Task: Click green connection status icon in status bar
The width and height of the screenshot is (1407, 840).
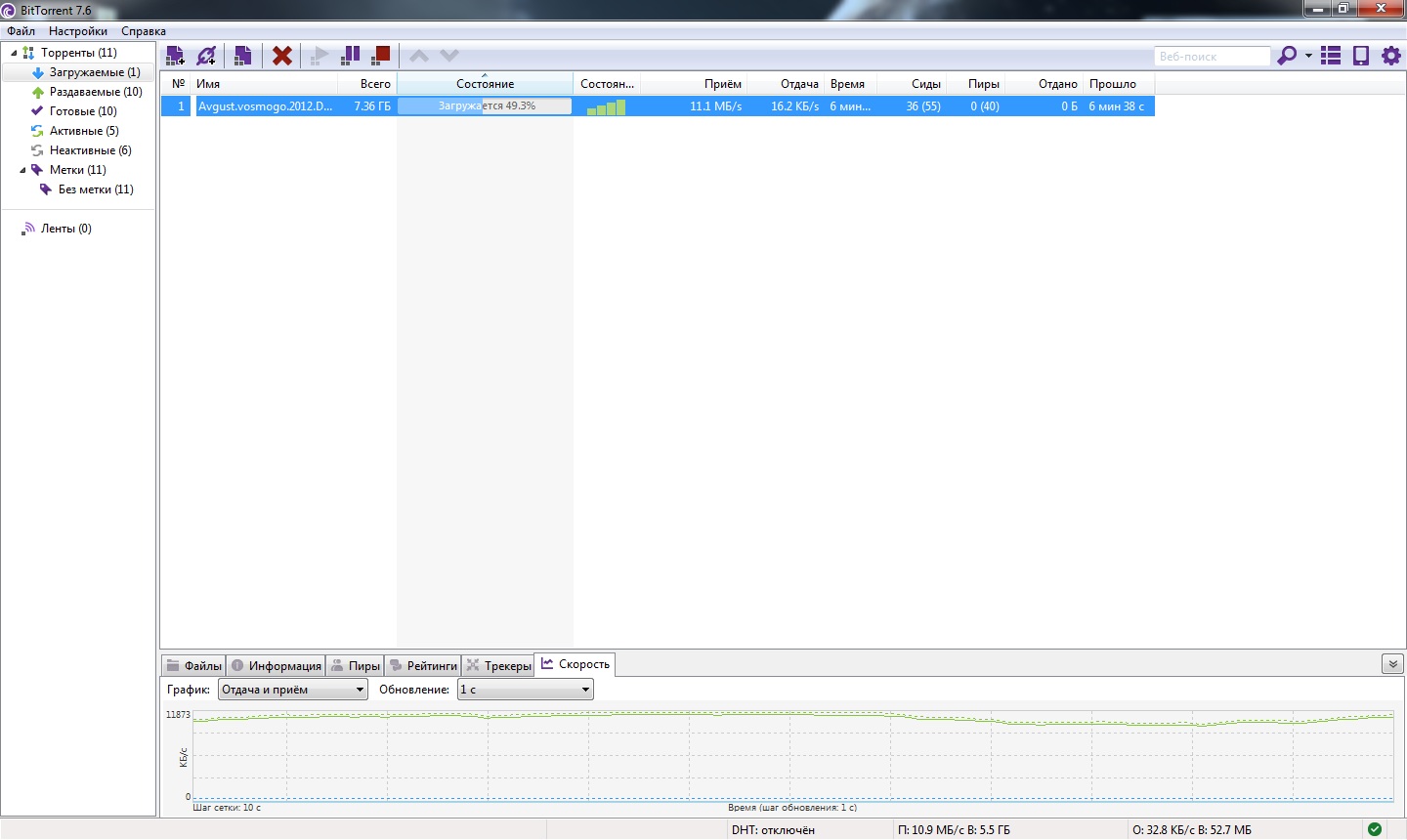Action: 1375,829
